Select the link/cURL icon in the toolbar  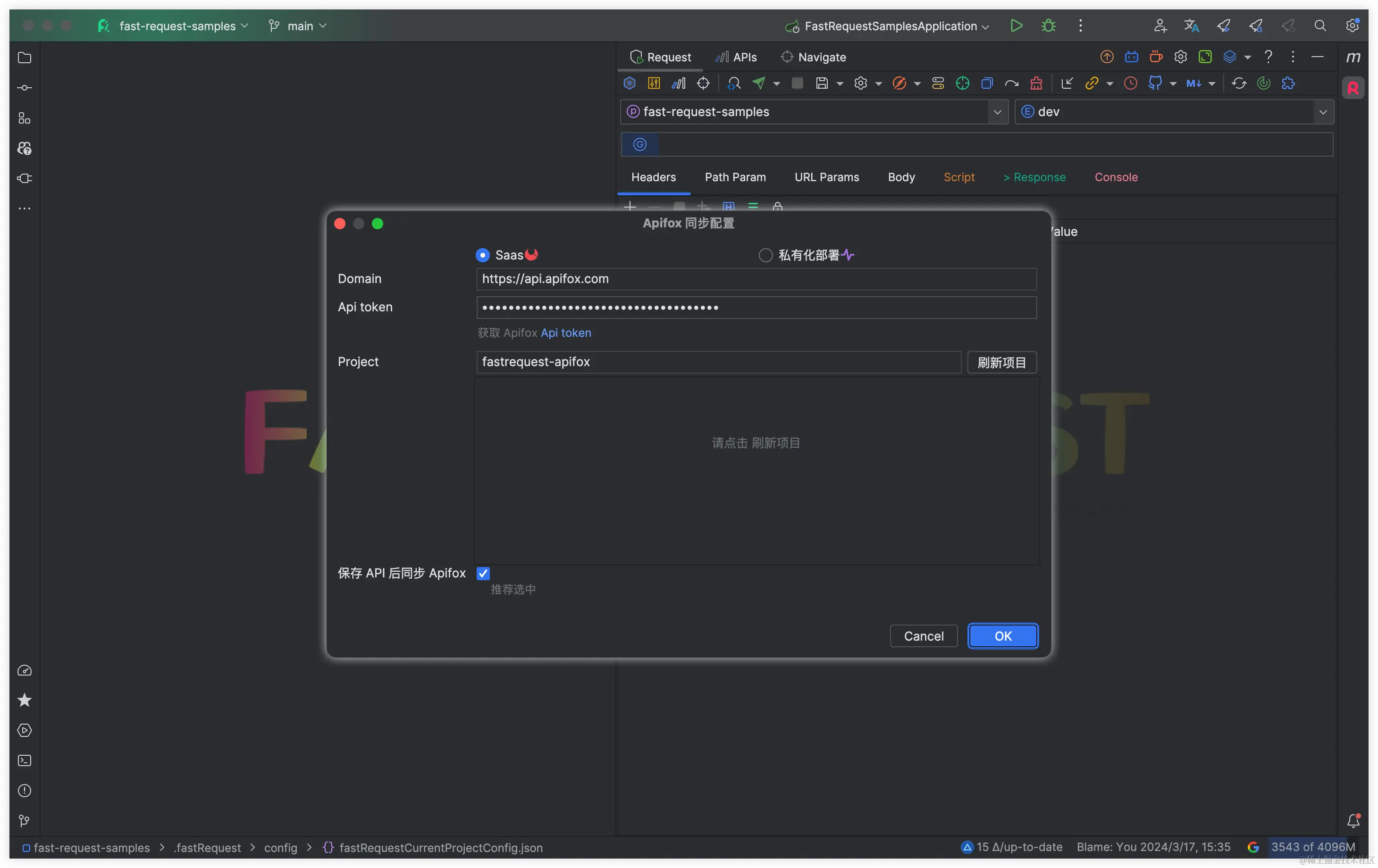click(x=1092, y=83)
